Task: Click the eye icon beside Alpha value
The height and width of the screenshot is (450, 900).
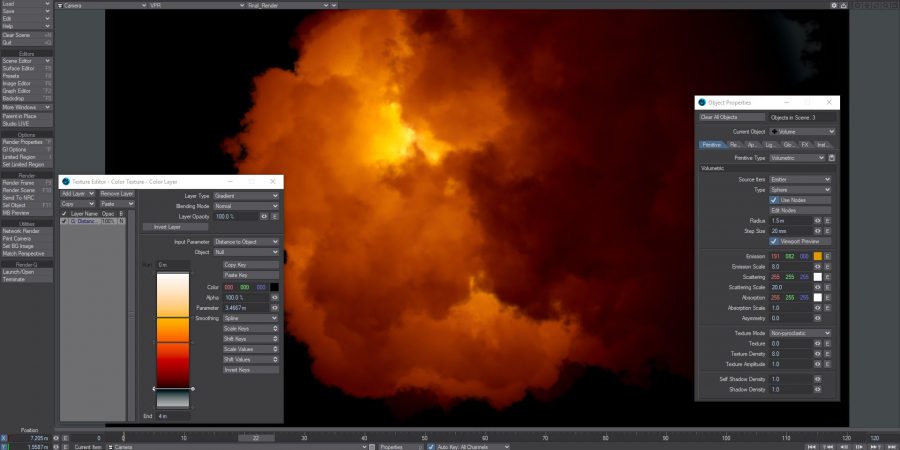Action: pyautogui.click(x=275, y=298)
